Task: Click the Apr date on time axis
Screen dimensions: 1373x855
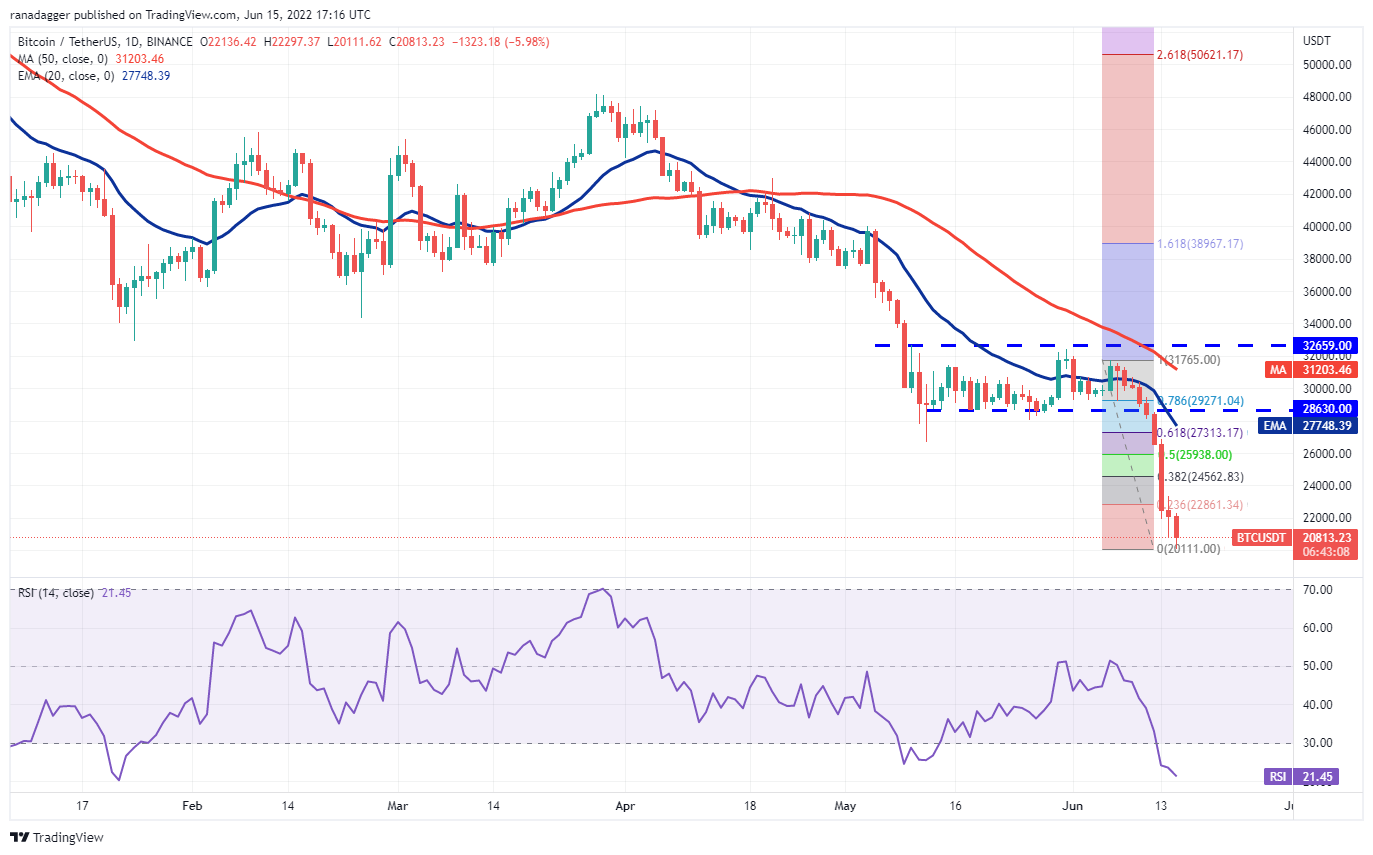Action: point(624,804)
